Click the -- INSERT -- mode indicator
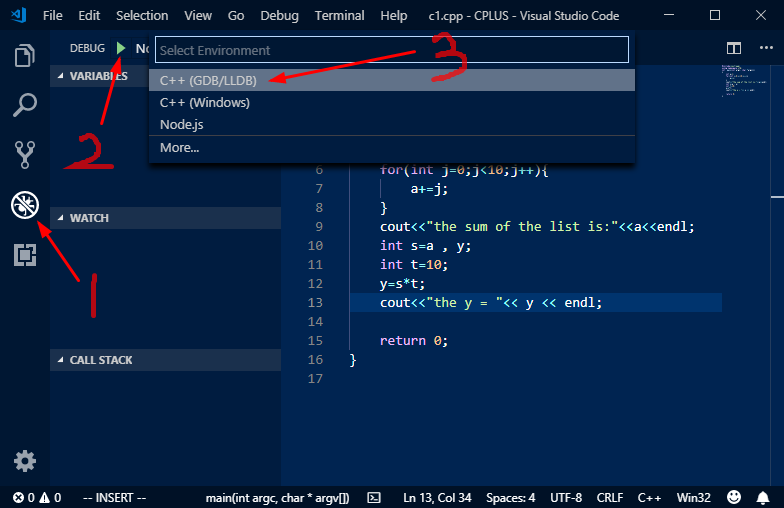This screenshot has height=508, width=784. 114,498
